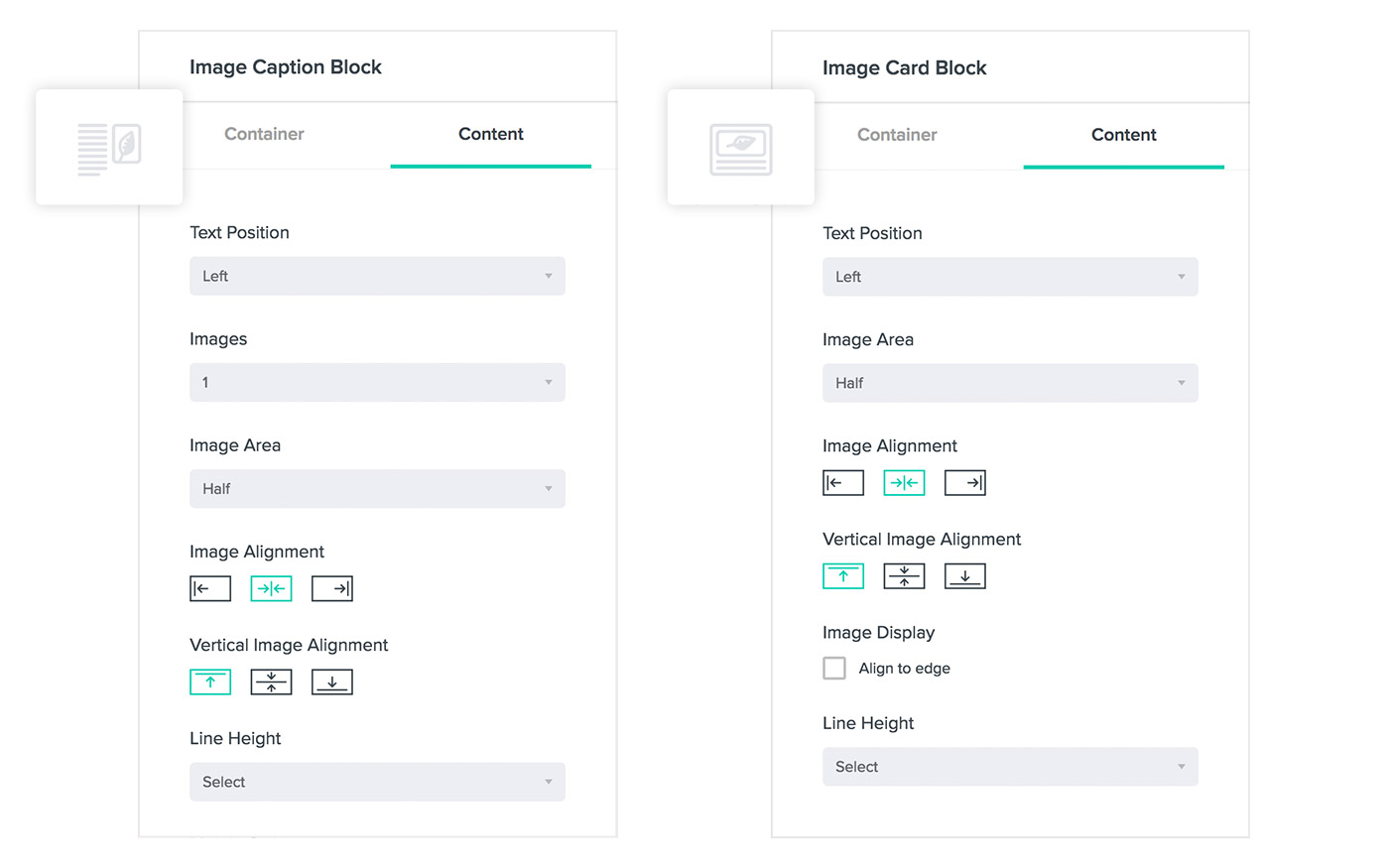Open Text Position dropdown in Image Caption Block
The height and width of the screenshot is (868, 1389).
[377, 276]
